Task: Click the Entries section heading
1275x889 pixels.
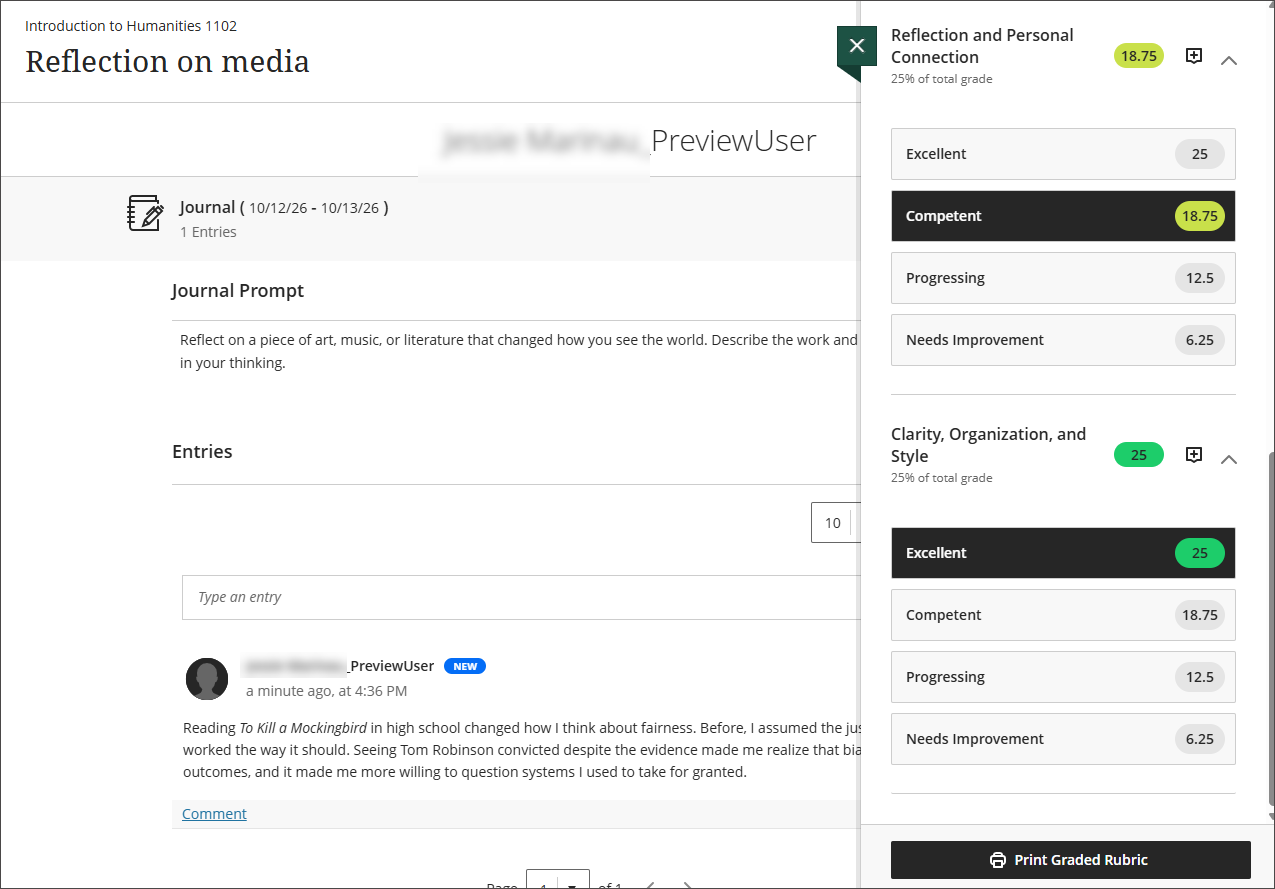Action: (202, 452)
